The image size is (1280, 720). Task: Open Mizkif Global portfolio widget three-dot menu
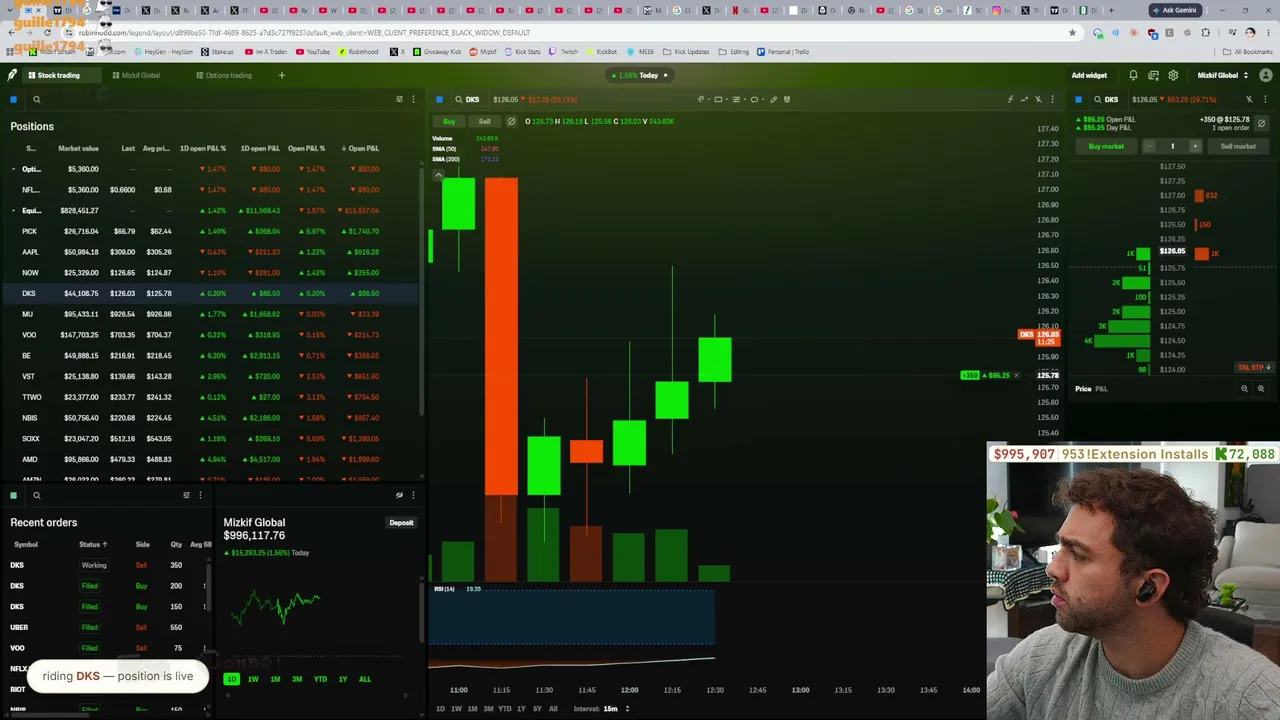tap(413, 495)
